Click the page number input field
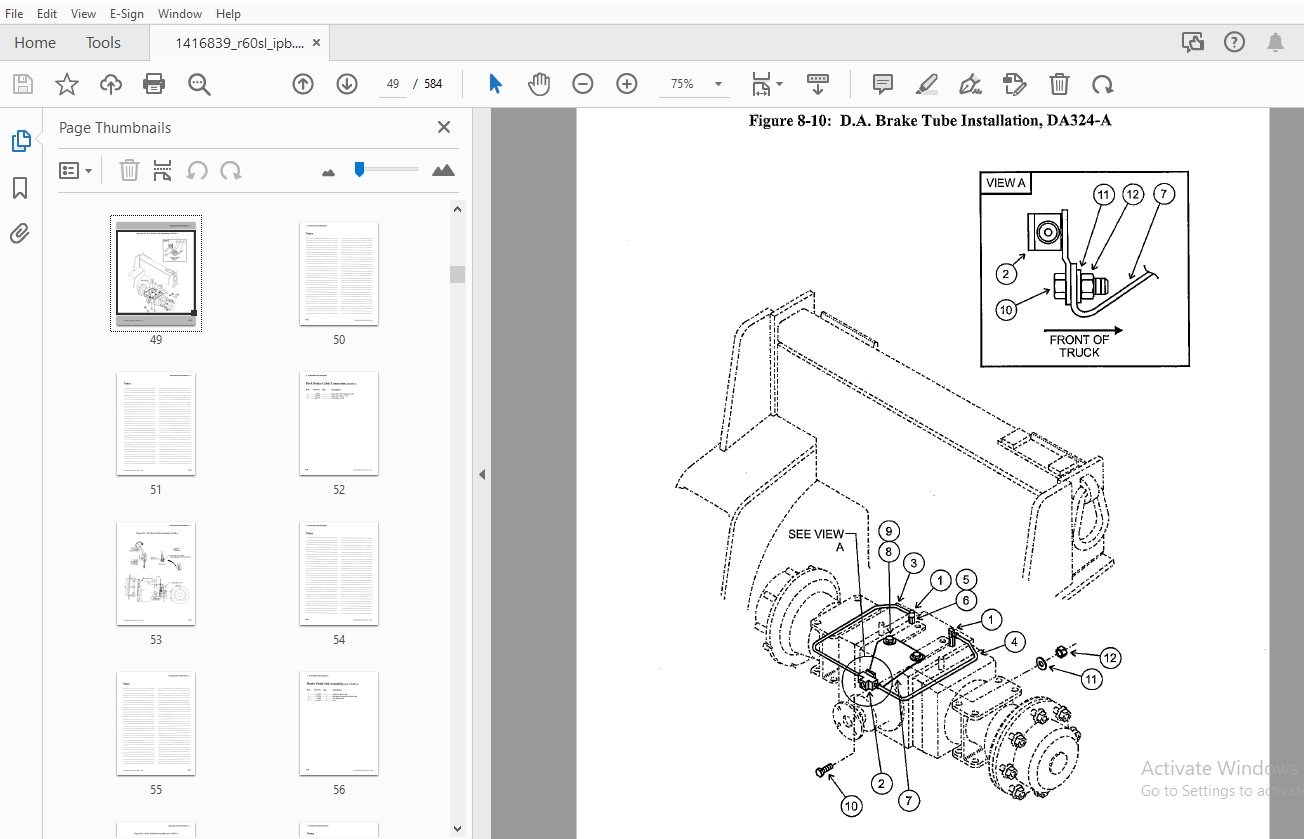1304x839 pixels. click(393, 84)
